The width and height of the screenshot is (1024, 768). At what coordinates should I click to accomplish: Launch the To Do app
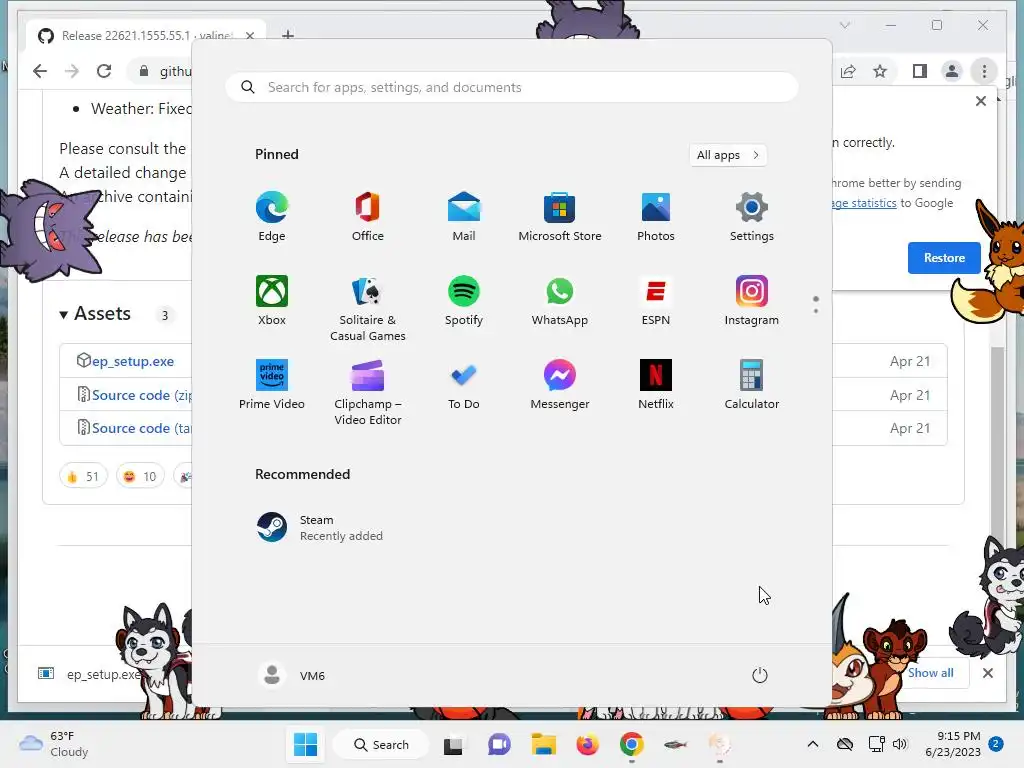[x=464, y=385]
